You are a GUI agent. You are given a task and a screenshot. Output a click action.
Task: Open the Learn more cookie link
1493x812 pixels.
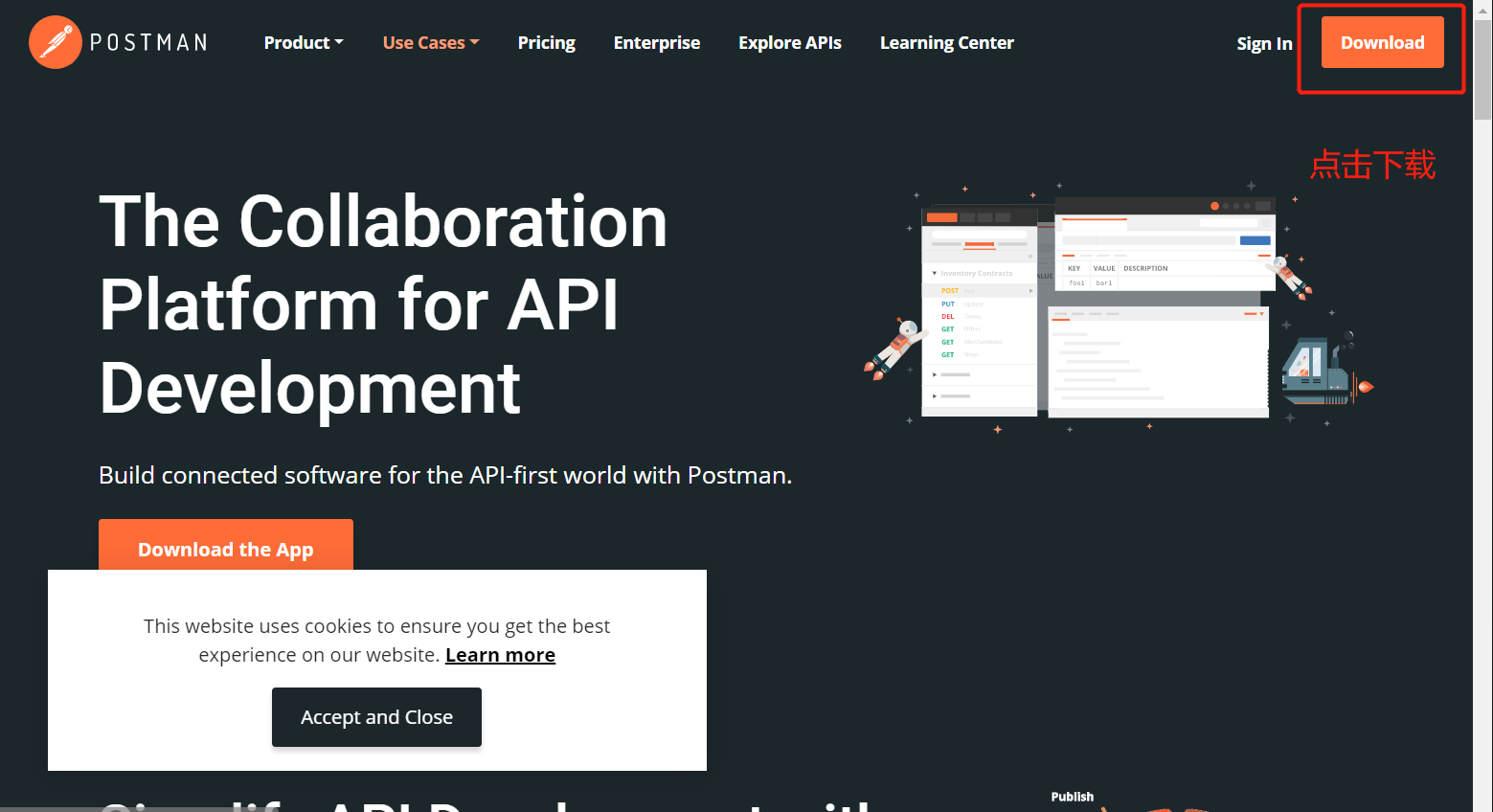pyautogui.click(x=500, y=655)
